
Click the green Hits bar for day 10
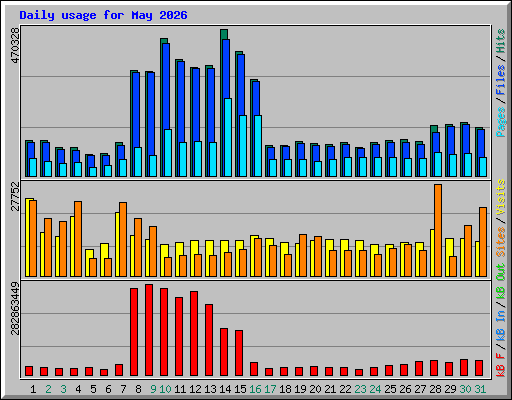[164, 41]
